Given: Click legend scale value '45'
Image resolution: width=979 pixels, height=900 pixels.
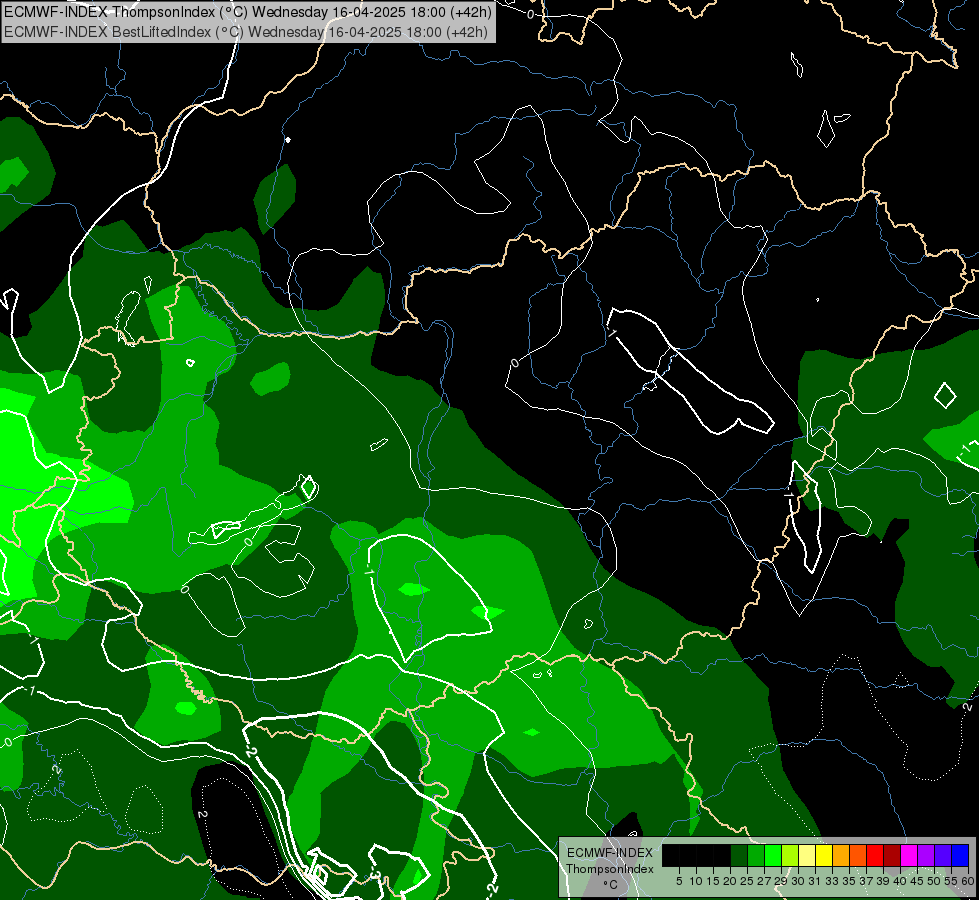Looking at the screenshot, I should click(918, 881).
